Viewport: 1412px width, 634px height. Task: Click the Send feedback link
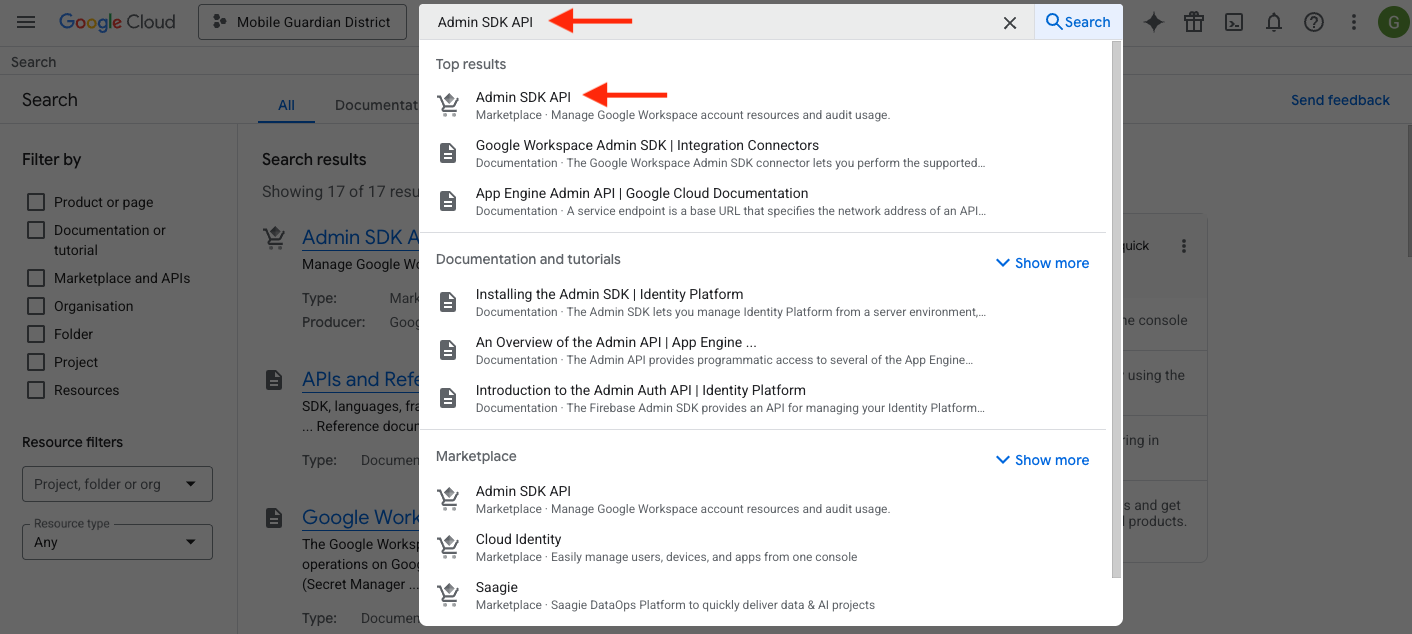[x=1340, y=100]
